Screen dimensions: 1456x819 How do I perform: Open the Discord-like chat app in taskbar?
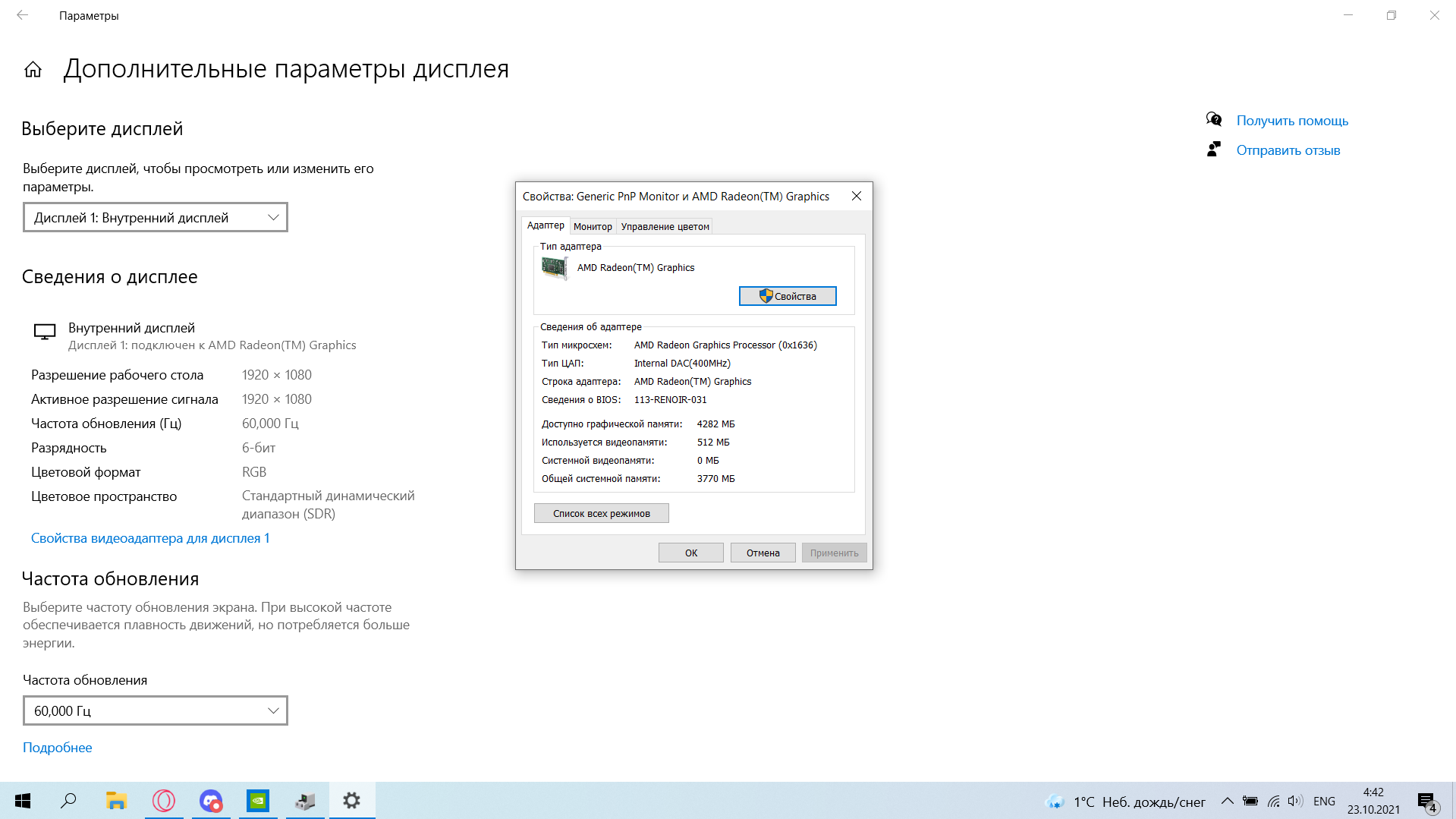[x=211, y=801]
